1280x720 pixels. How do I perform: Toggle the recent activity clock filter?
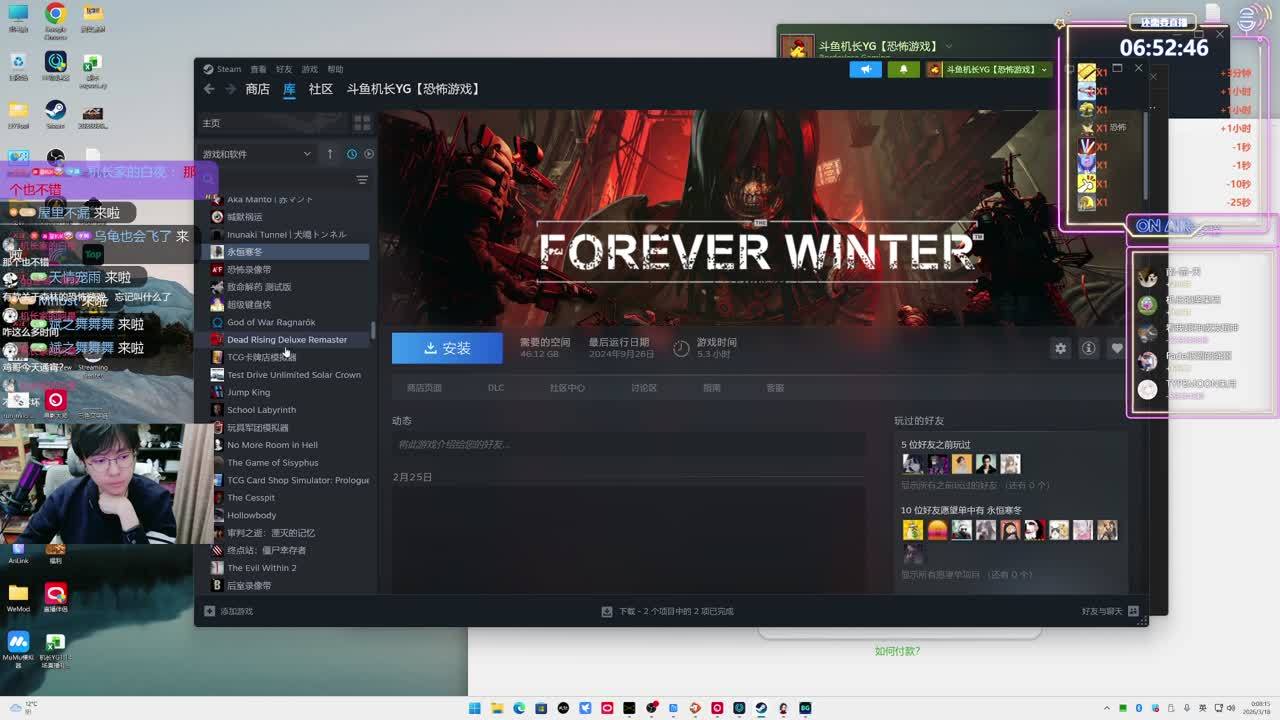[352, 154]
